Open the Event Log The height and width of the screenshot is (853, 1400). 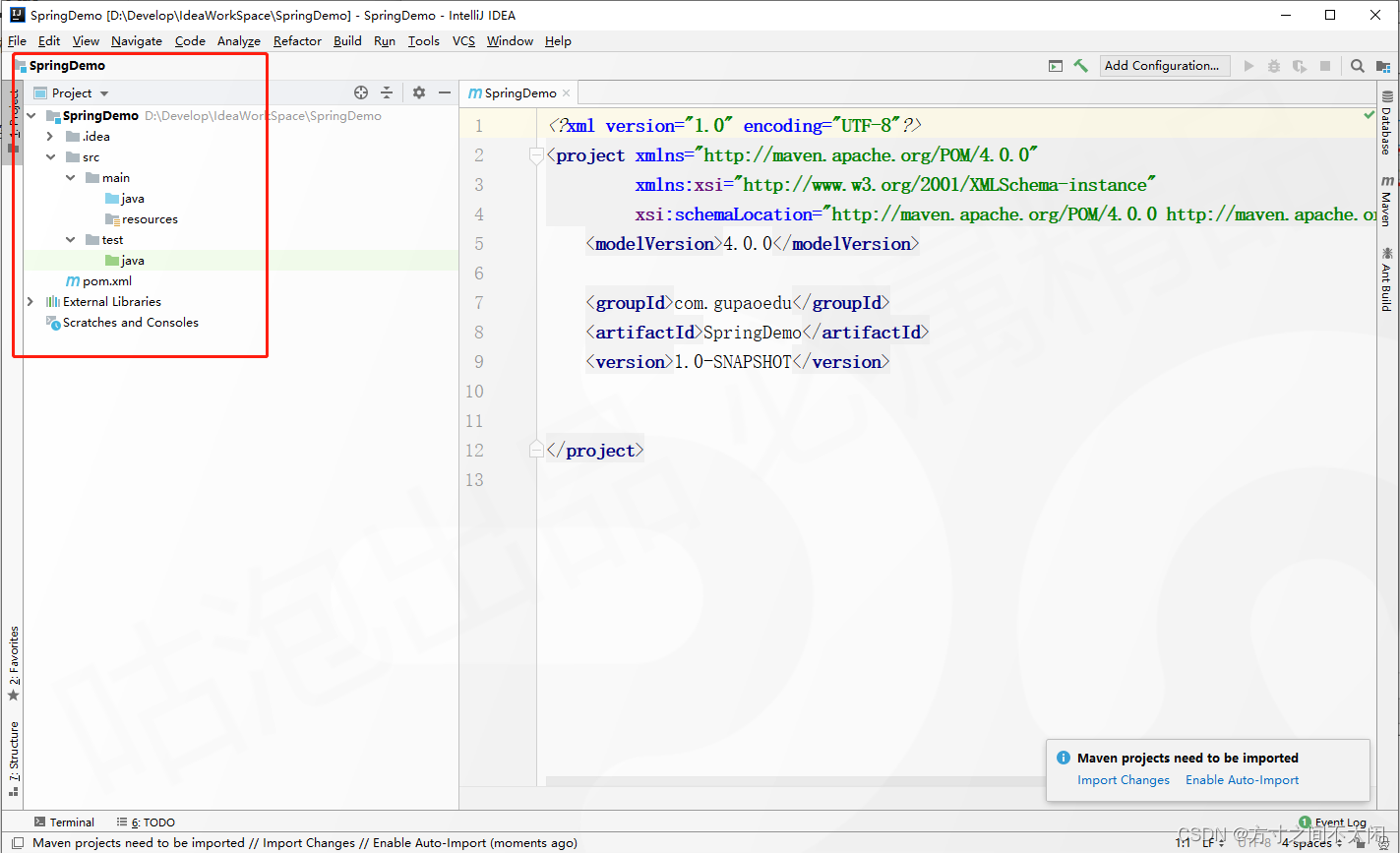(x=1332, y=823)
